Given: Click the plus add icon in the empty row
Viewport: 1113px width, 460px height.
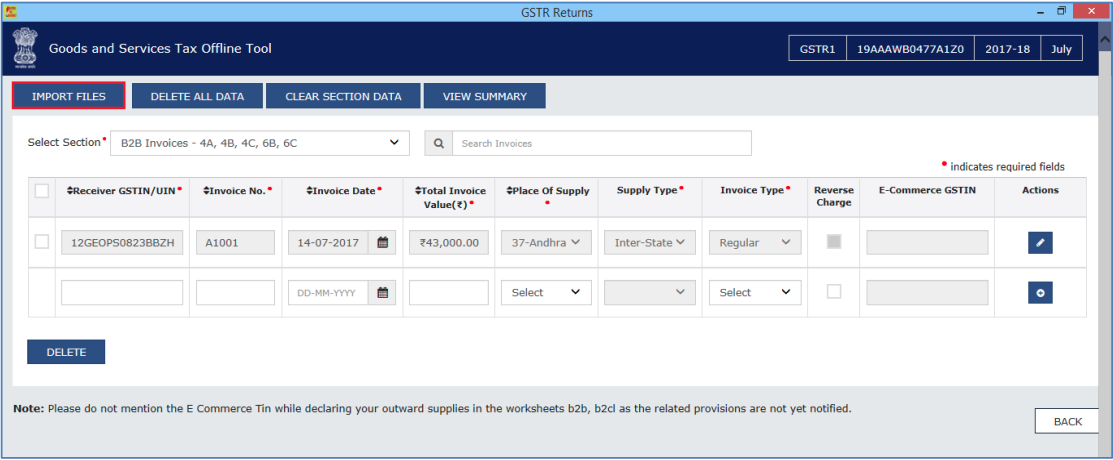Looking at the screenshot, I should click(x=1040, y=292).
